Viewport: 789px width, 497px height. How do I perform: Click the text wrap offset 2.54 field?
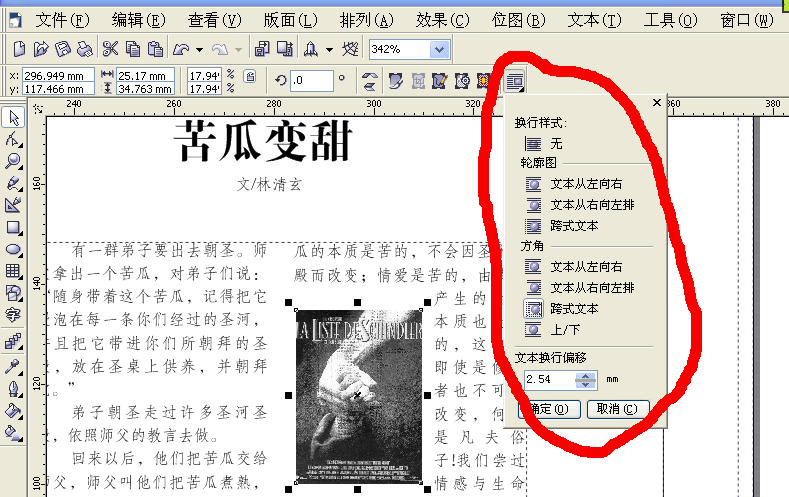tap(549, 379)
